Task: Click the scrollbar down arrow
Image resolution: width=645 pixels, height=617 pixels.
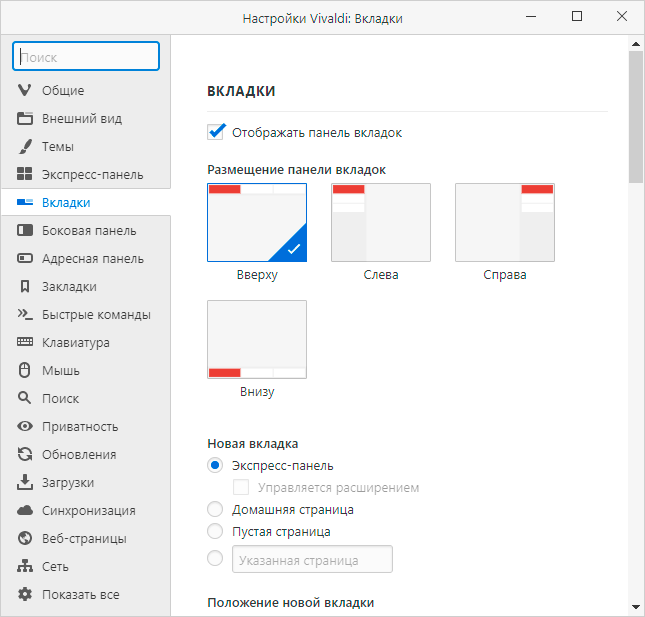Action: (636, 607)
